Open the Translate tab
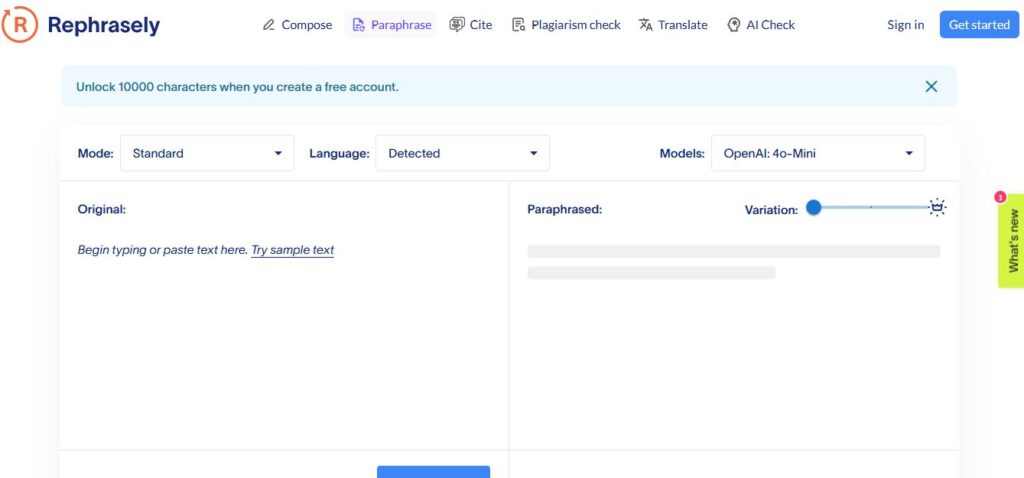Viewport: 1024px width, 478px height. coord(673,25)
